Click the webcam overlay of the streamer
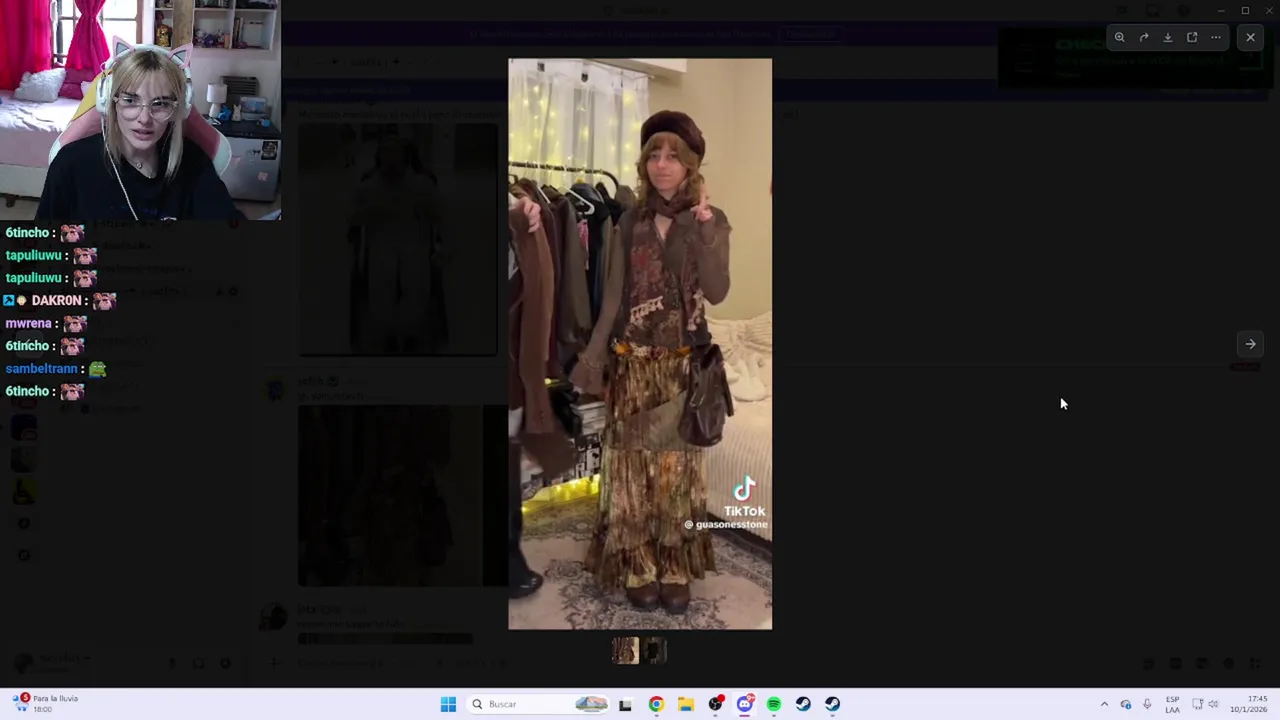Screen dimensions: 1280x720 tap(140, 110)
